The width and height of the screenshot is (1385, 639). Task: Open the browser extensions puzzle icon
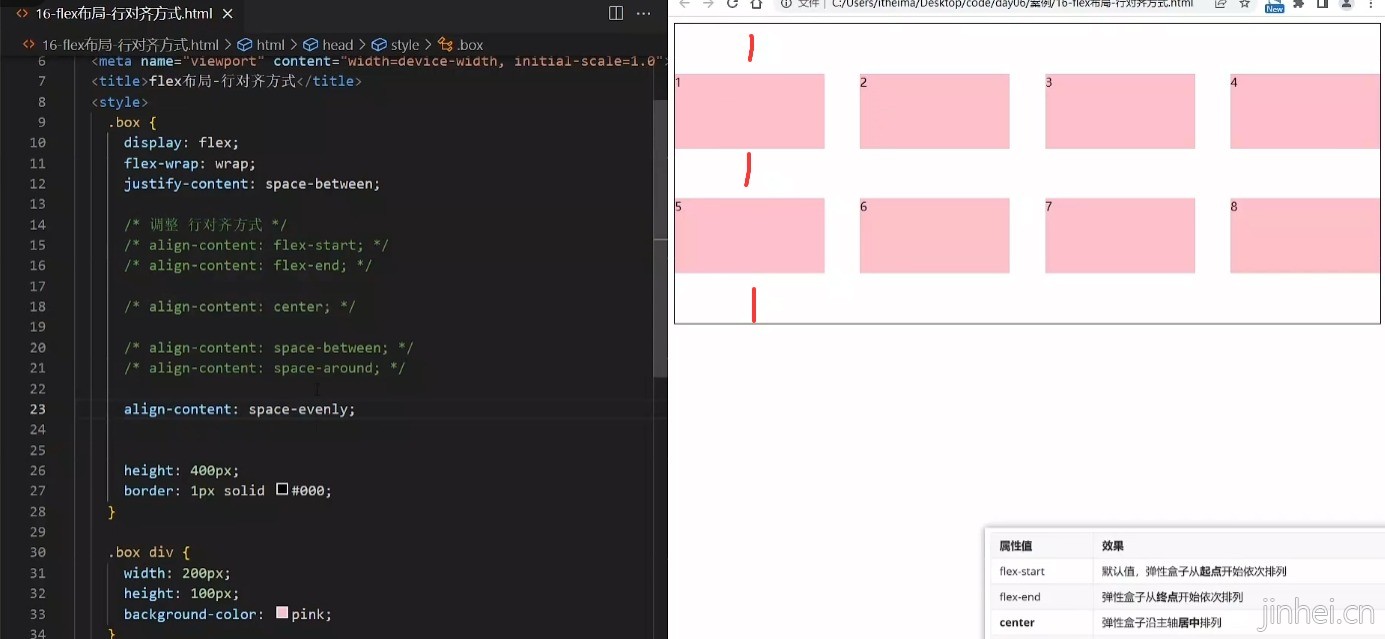click(x=1299, y=4)
